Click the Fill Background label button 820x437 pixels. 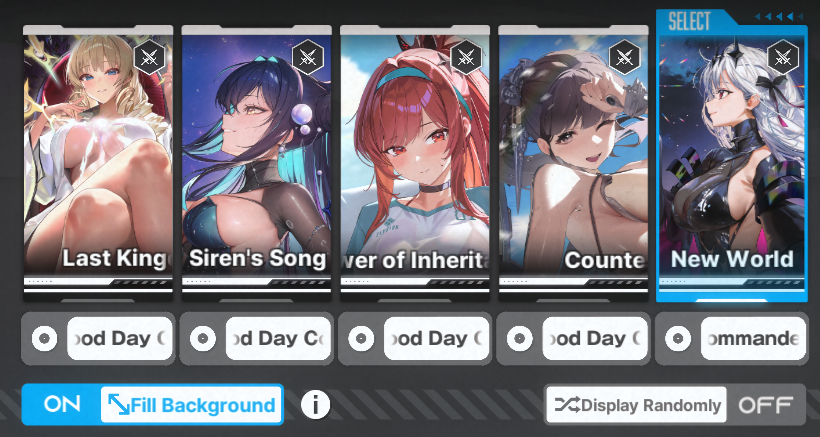click(191, 405)
